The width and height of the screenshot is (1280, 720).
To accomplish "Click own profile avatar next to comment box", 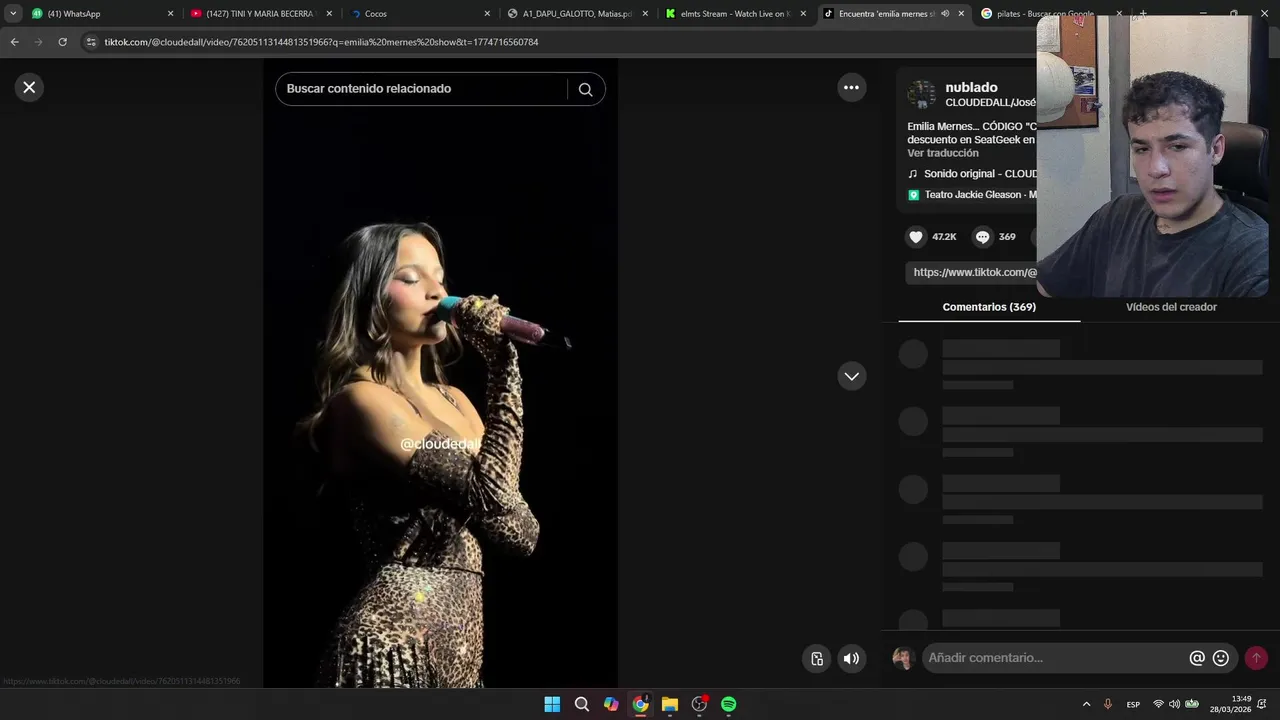I will [903, 658].
